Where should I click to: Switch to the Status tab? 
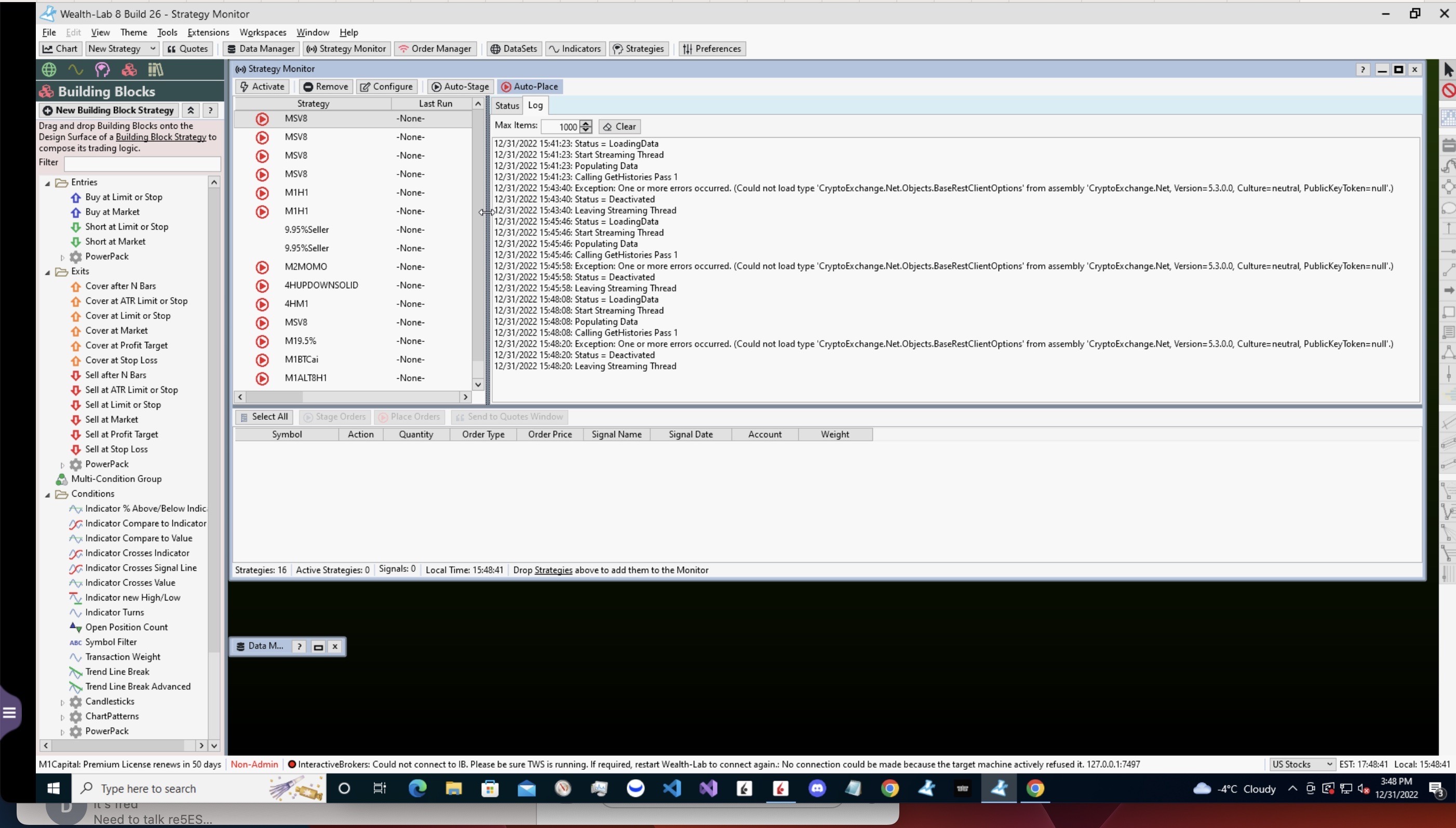tap(506, 106)
